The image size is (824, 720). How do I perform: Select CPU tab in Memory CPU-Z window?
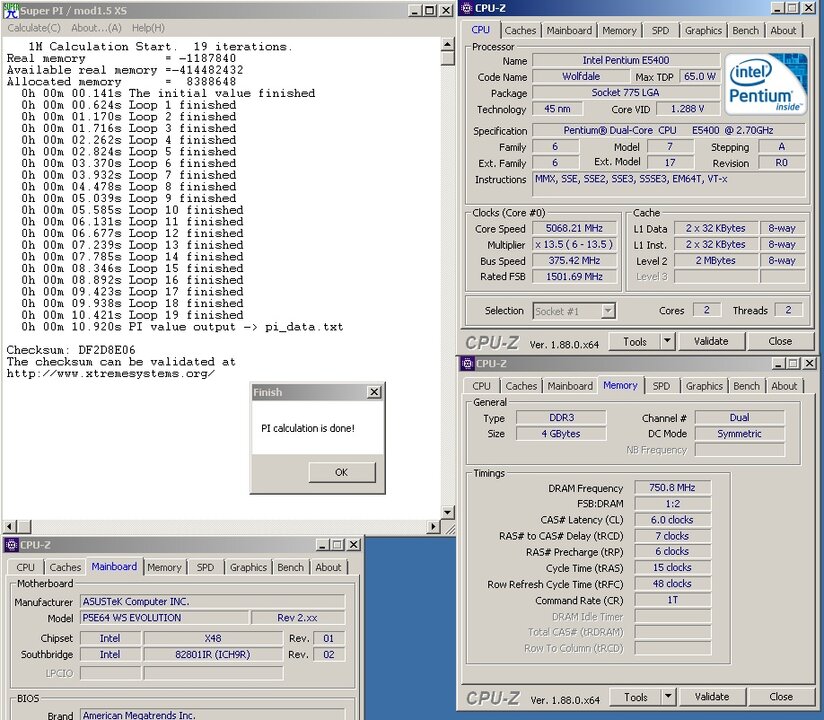[481, 386]
